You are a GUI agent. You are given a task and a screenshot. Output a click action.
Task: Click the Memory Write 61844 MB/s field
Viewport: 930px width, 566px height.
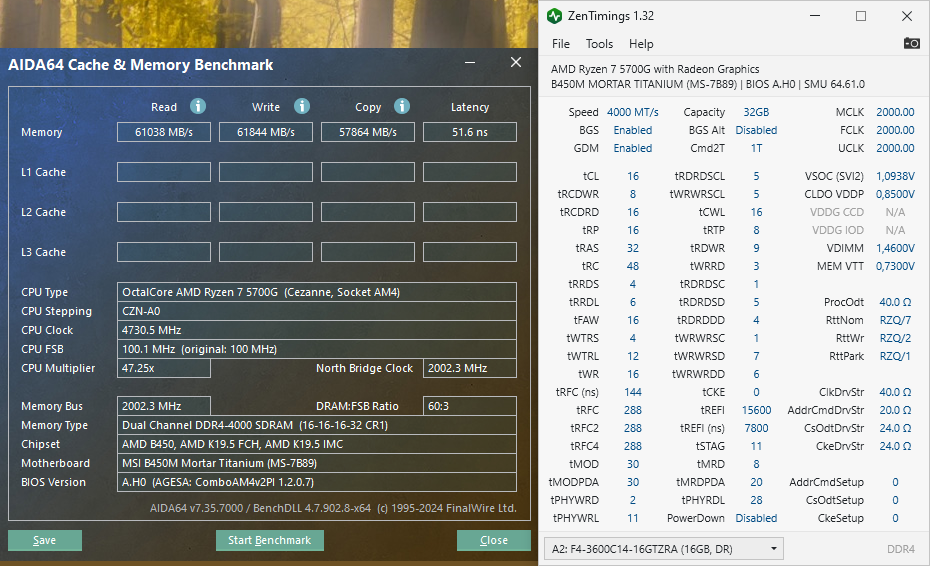tap(266, 132)
